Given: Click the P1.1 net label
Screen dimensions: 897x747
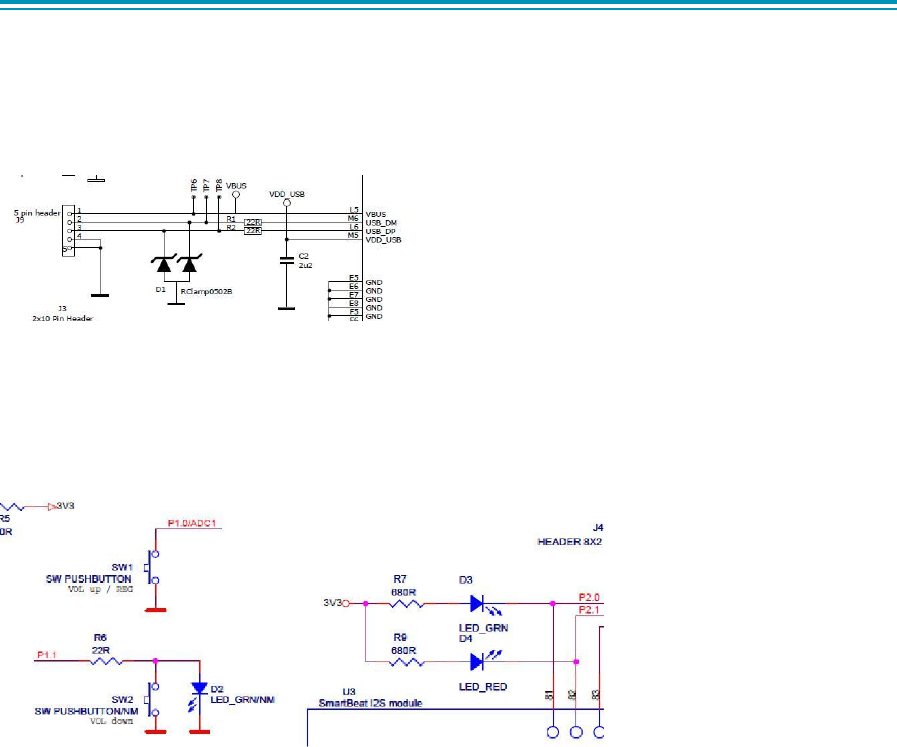Looking at the screenshot, I should tap(47, 655).
